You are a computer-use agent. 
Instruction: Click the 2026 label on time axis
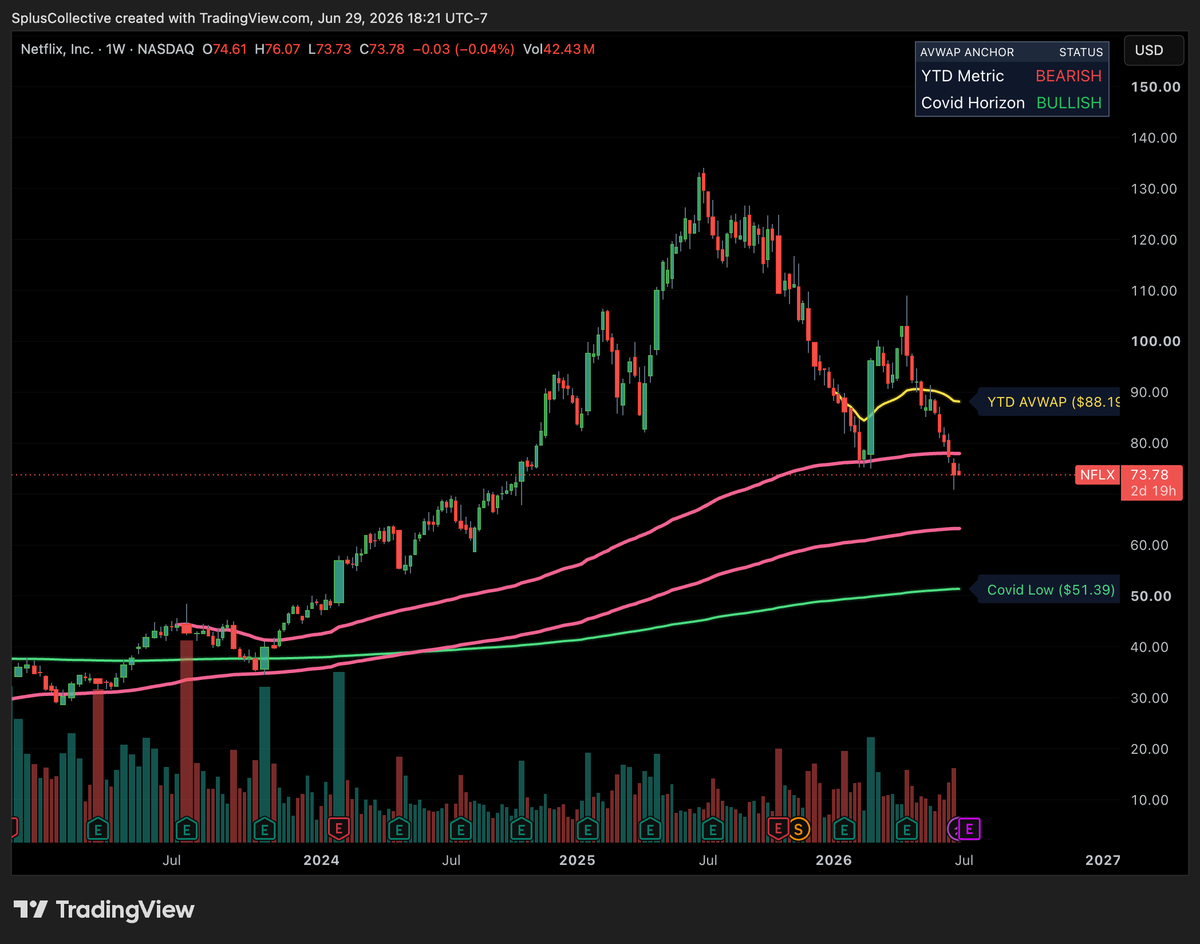pyautogui.click(x=833, y=860)
